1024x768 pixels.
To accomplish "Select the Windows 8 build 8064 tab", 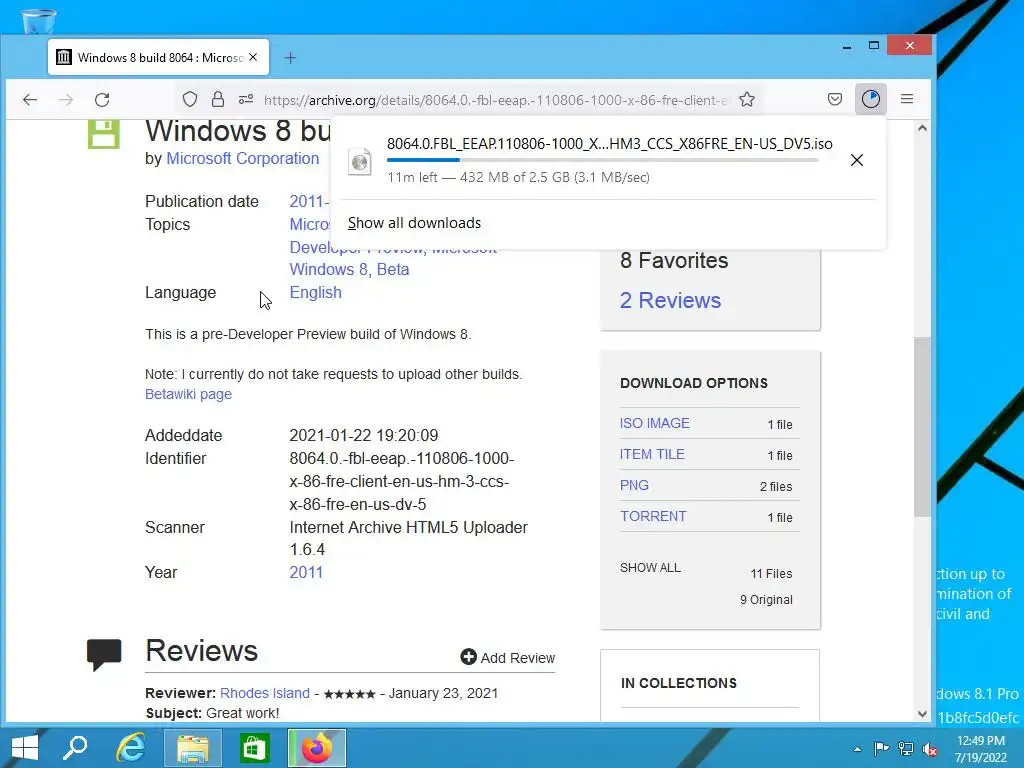I will 159,57.
